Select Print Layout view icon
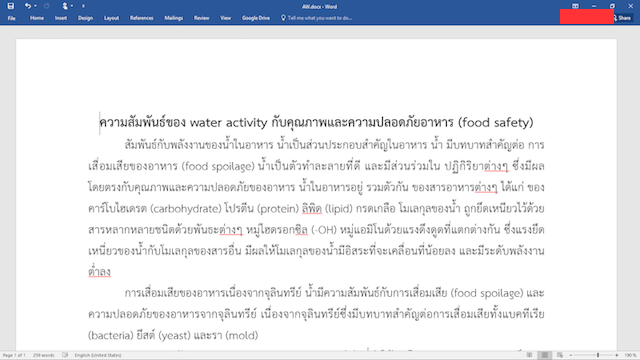640x360 pixels. pos(544,355)
